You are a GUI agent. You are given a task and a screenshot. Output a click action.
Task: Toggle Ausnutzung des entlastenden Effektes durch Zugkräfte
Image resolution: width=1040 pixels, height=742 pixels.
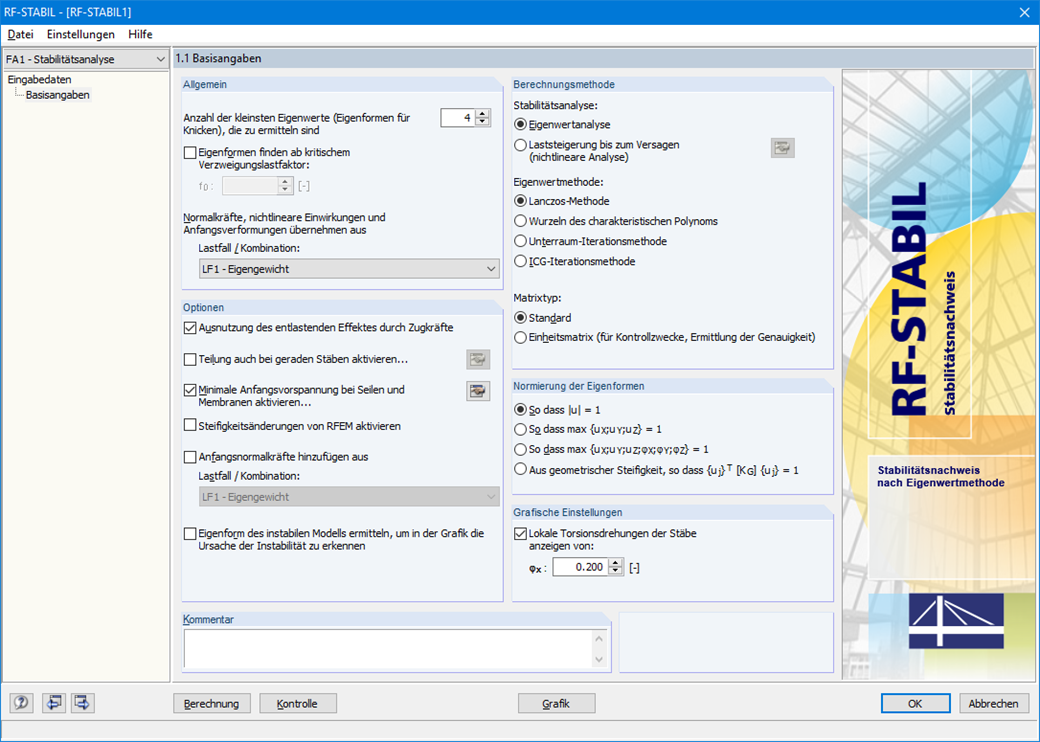tap(190, 328)
